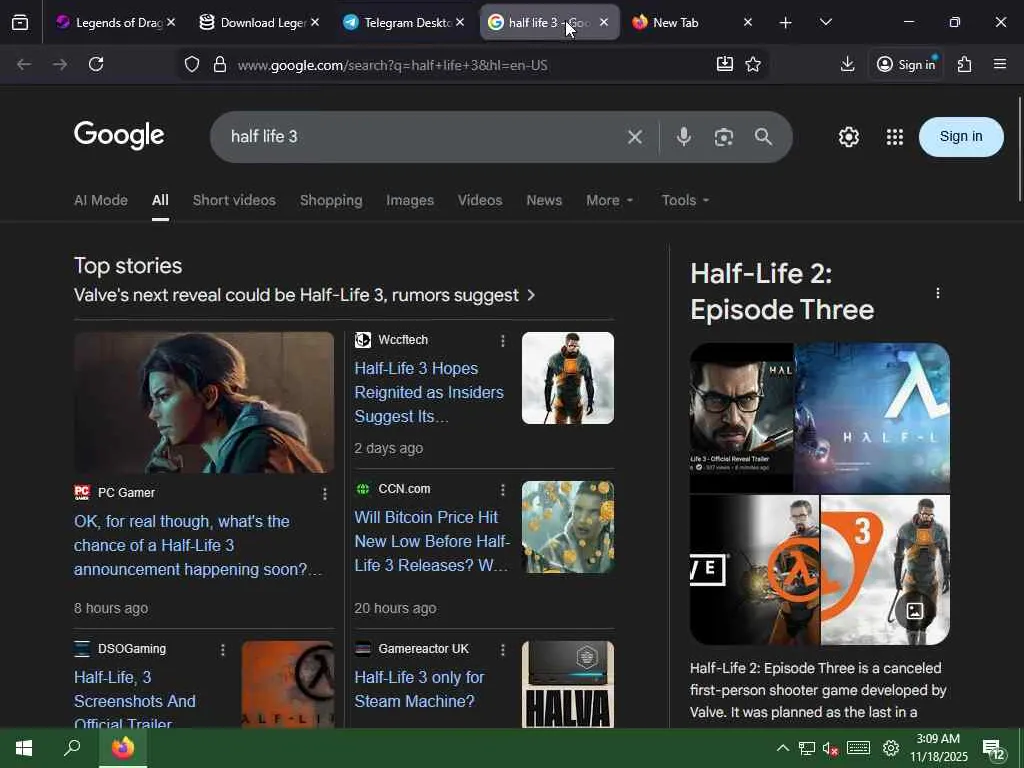Click the blue Google Sign in button

(x=961, y=136)
